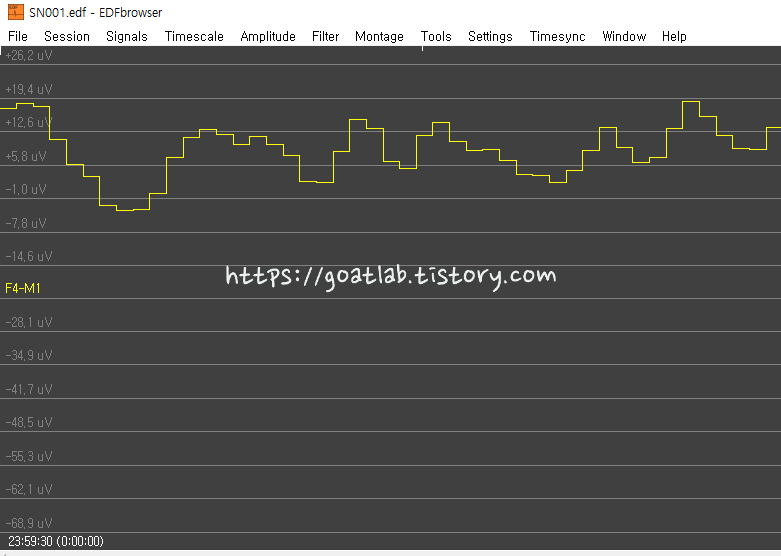This screenshot has width=781, height=556.
Task: Click the -34,9 uV scale label
Action: point(28,356)
